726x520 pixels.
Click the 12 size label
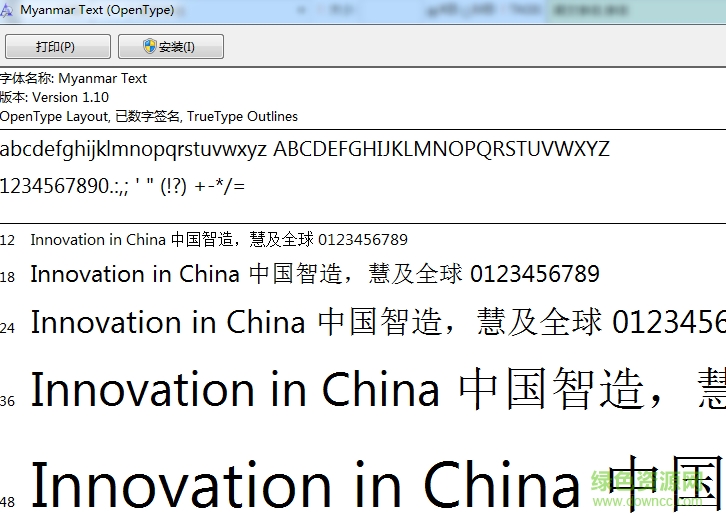point(7,240)
